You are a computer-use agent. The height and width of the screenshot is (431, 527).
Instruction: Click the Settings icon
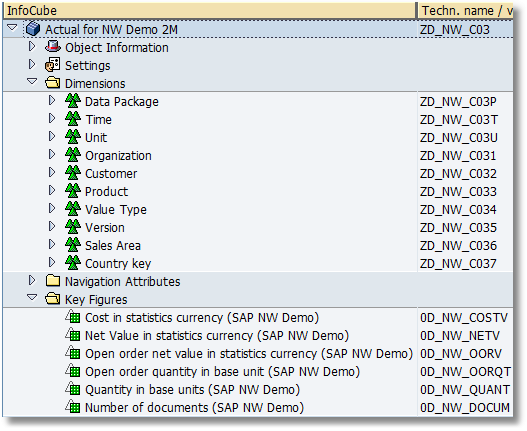coord(53,65)
